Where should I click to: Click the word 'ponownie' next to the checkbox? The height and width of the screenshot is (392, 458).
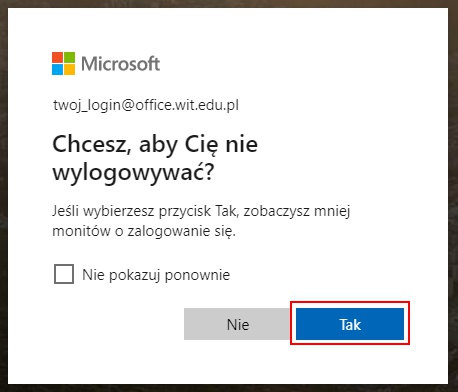point(197,276)
